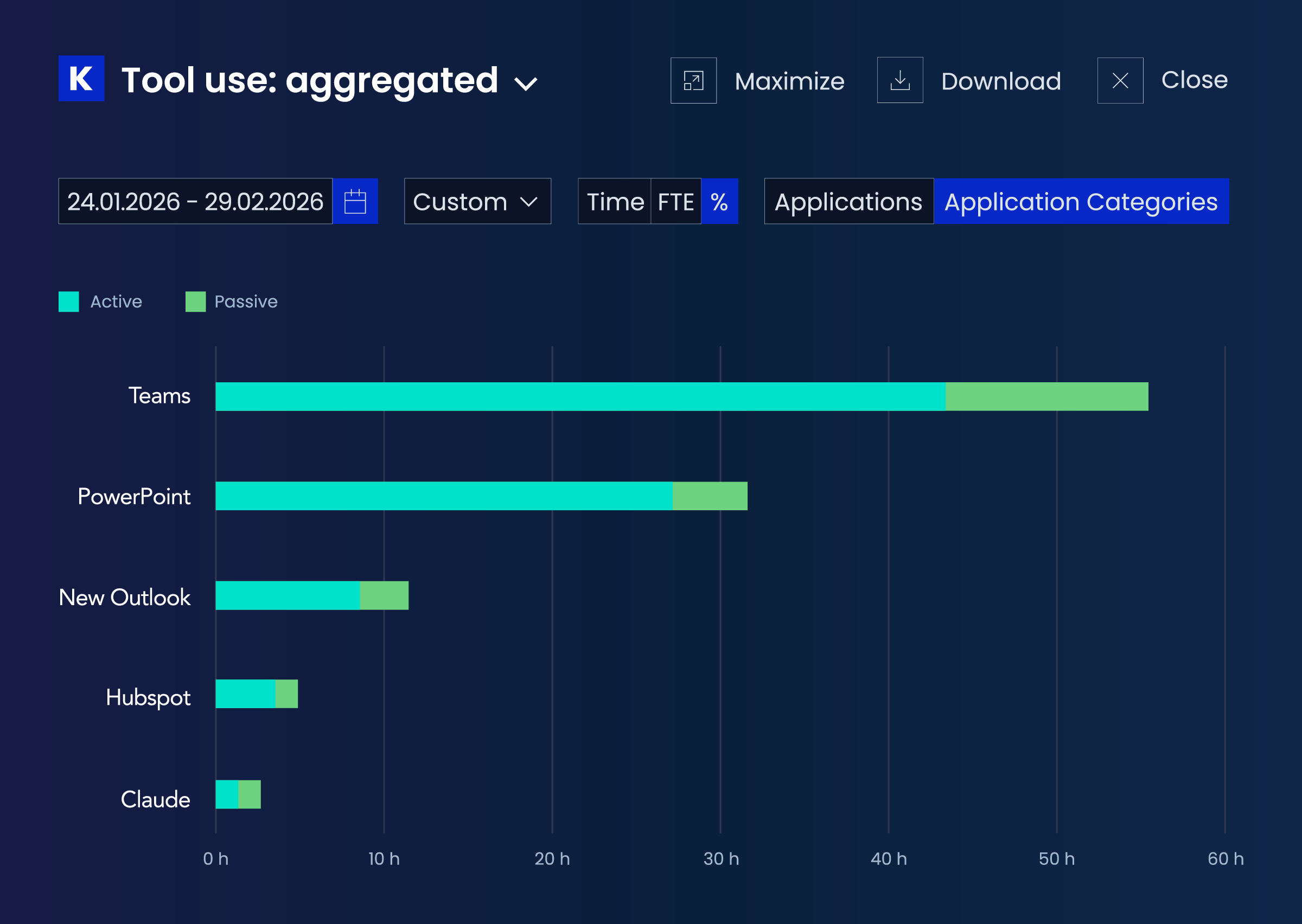Click the 20 h axis label

coord(552,858)
